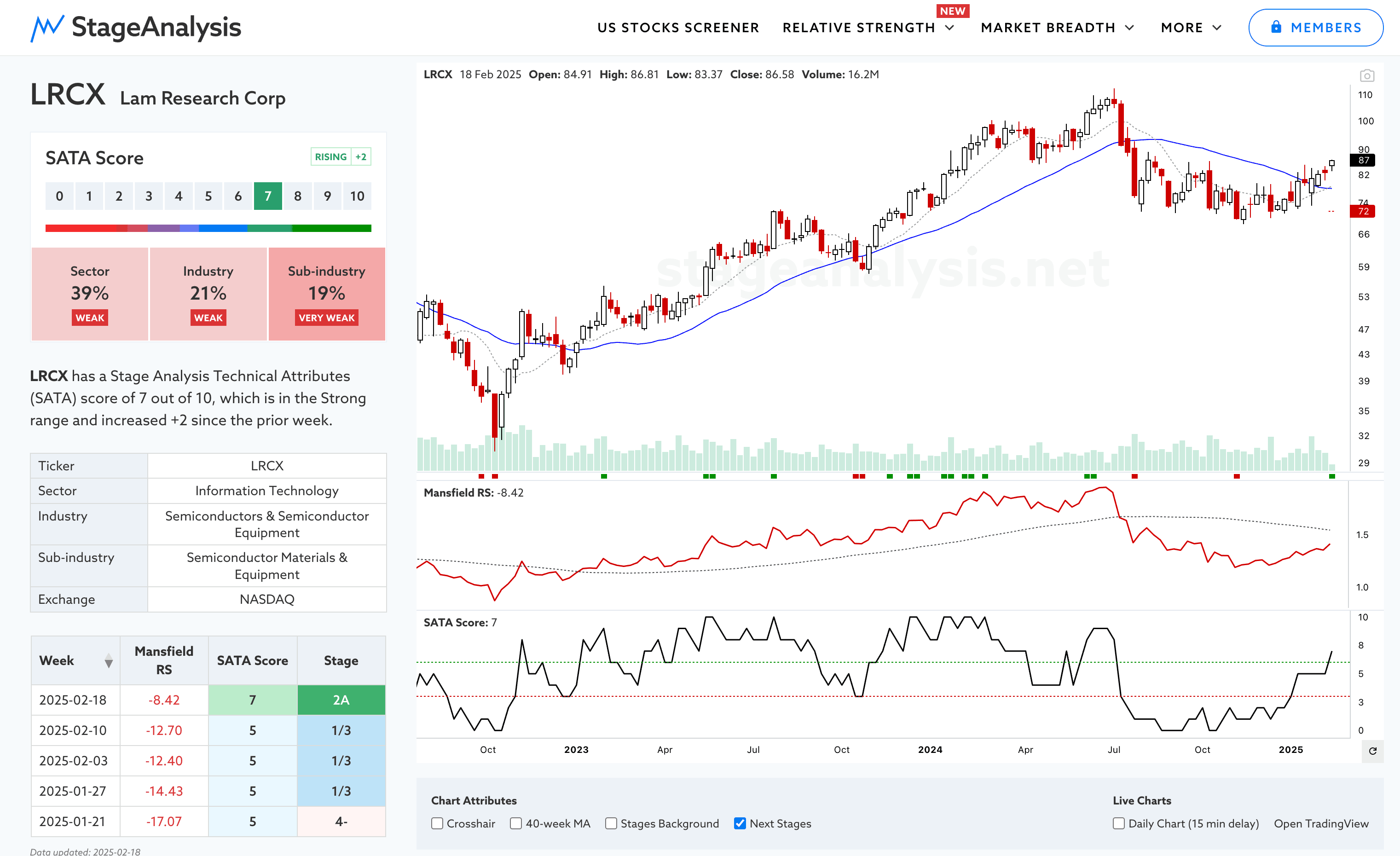Enable Daily Chart 15 min delay checkbox

click(1119, 824)
